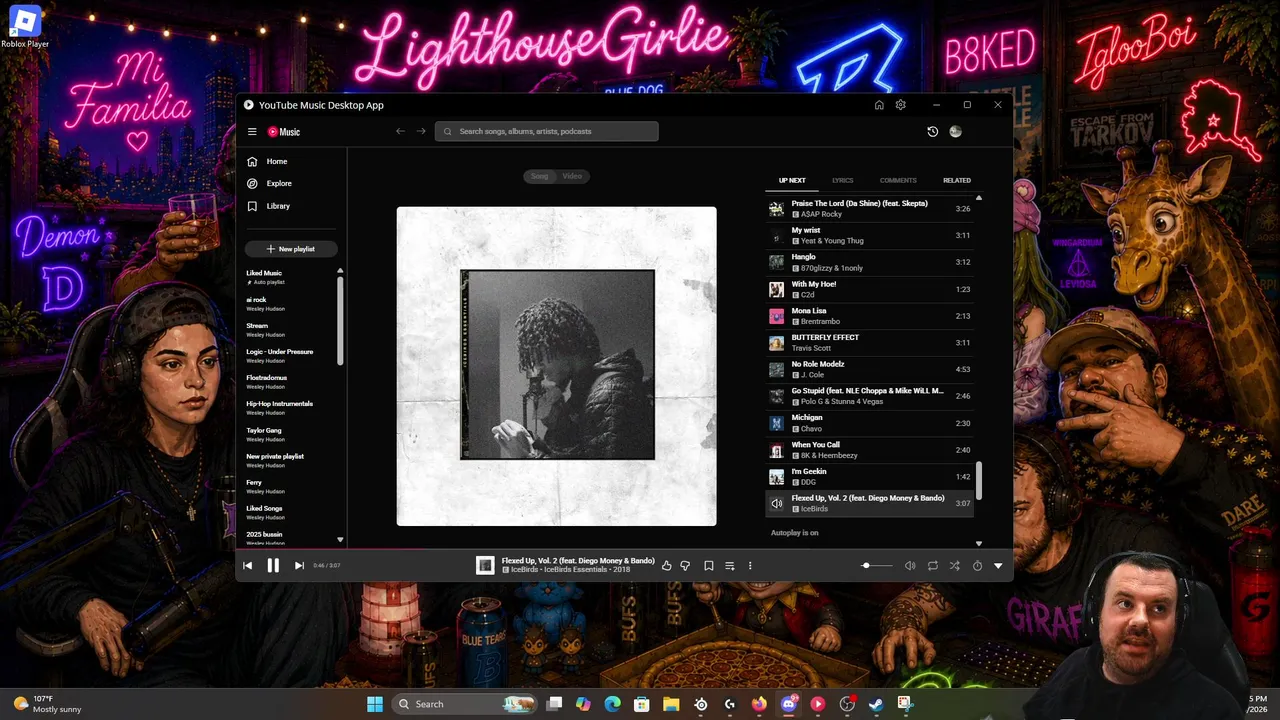Screen dimensions: 1280x720
Task: Open the Up Next tab
Action: (792, 180)
